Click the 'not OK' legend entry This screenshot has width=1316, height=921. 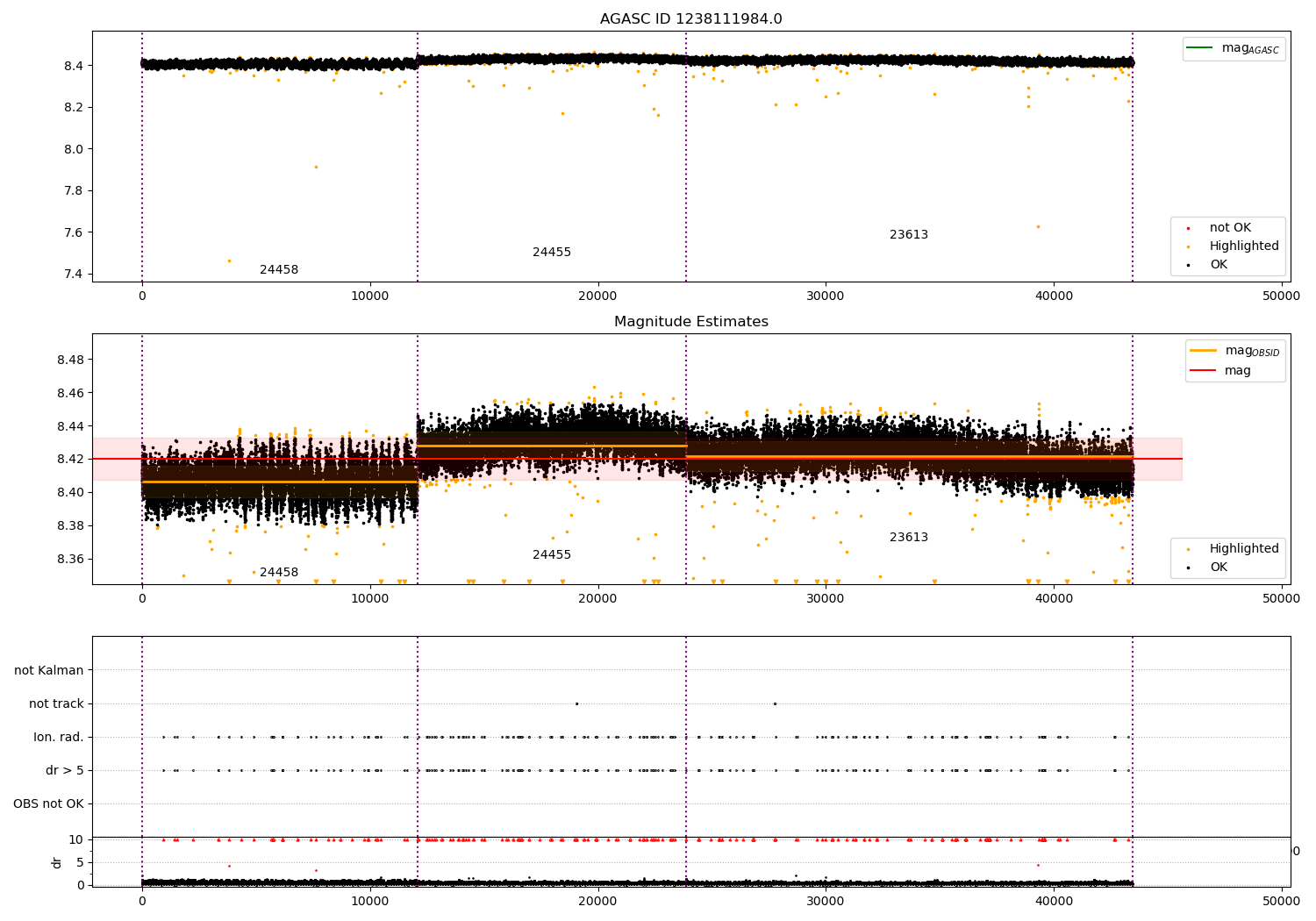click(x=1230, y=228)
